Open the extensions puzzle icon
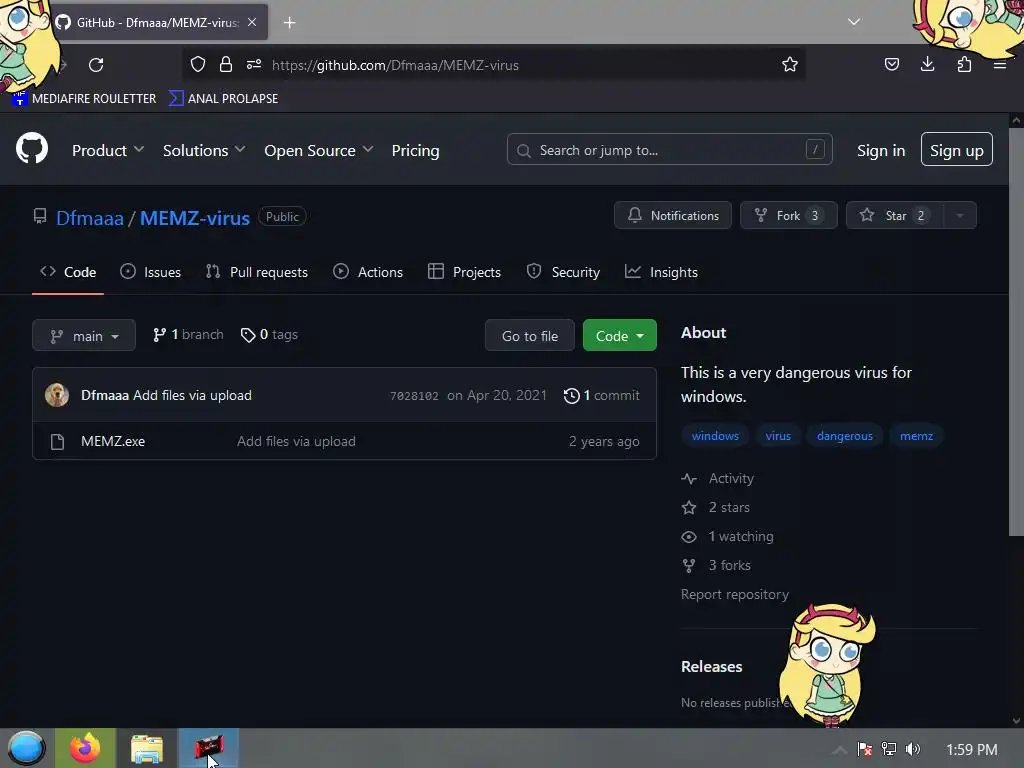The width and height of the screenshot is (1024, 768). coord(964,64)
